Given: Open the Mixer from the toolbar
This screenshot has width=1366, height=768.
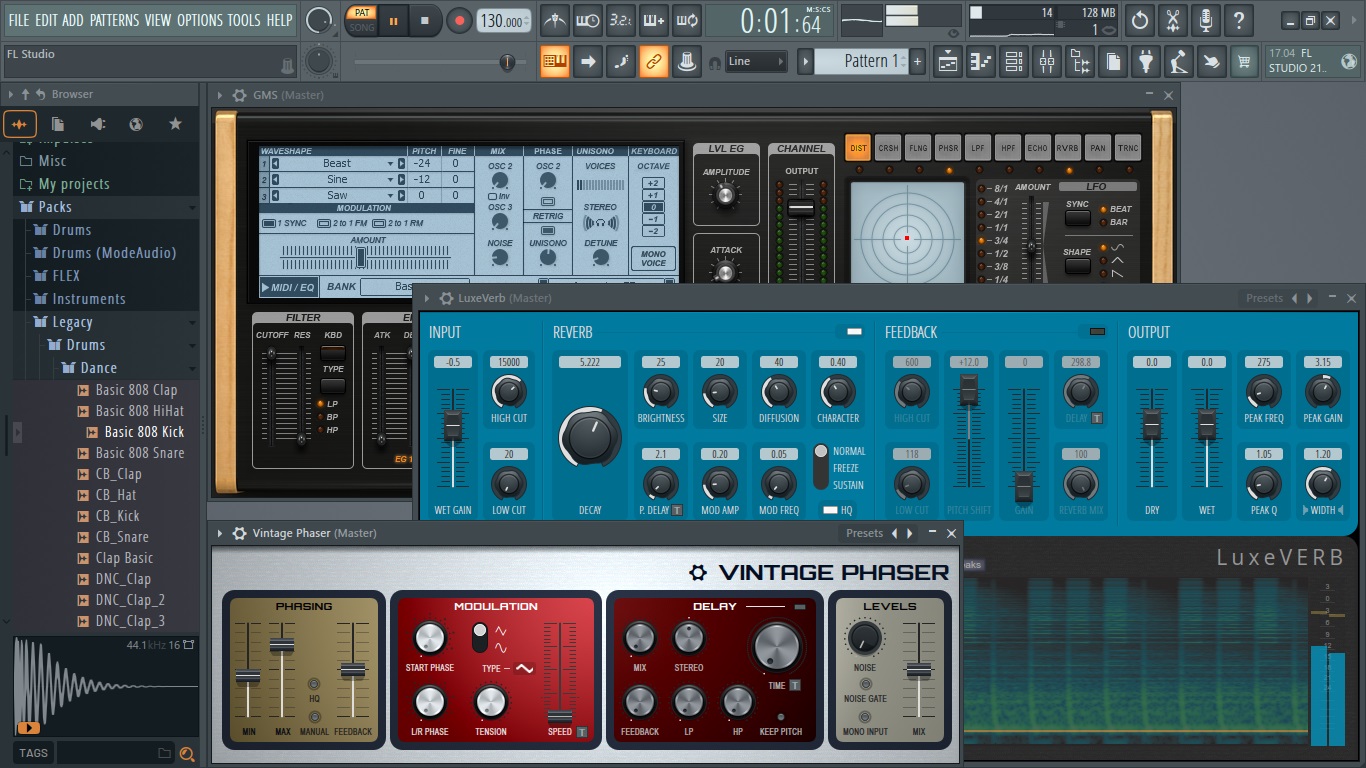Looking at the screenshot, I should tap(1046, 62).
